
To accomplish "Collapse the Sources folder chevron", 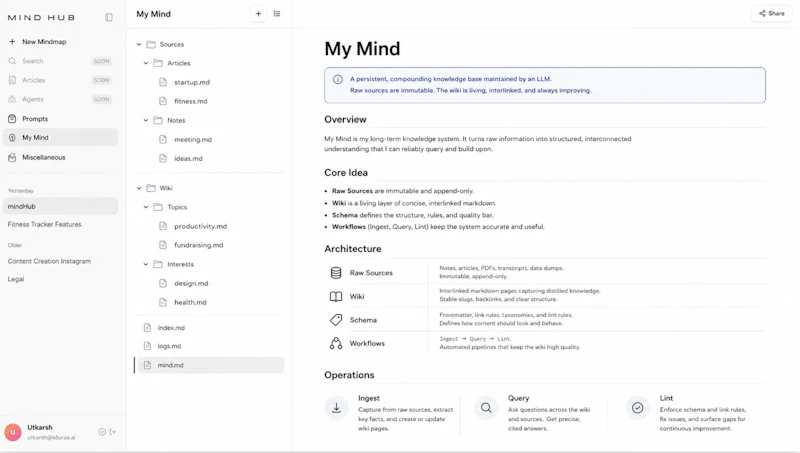I will pos(139,44).
